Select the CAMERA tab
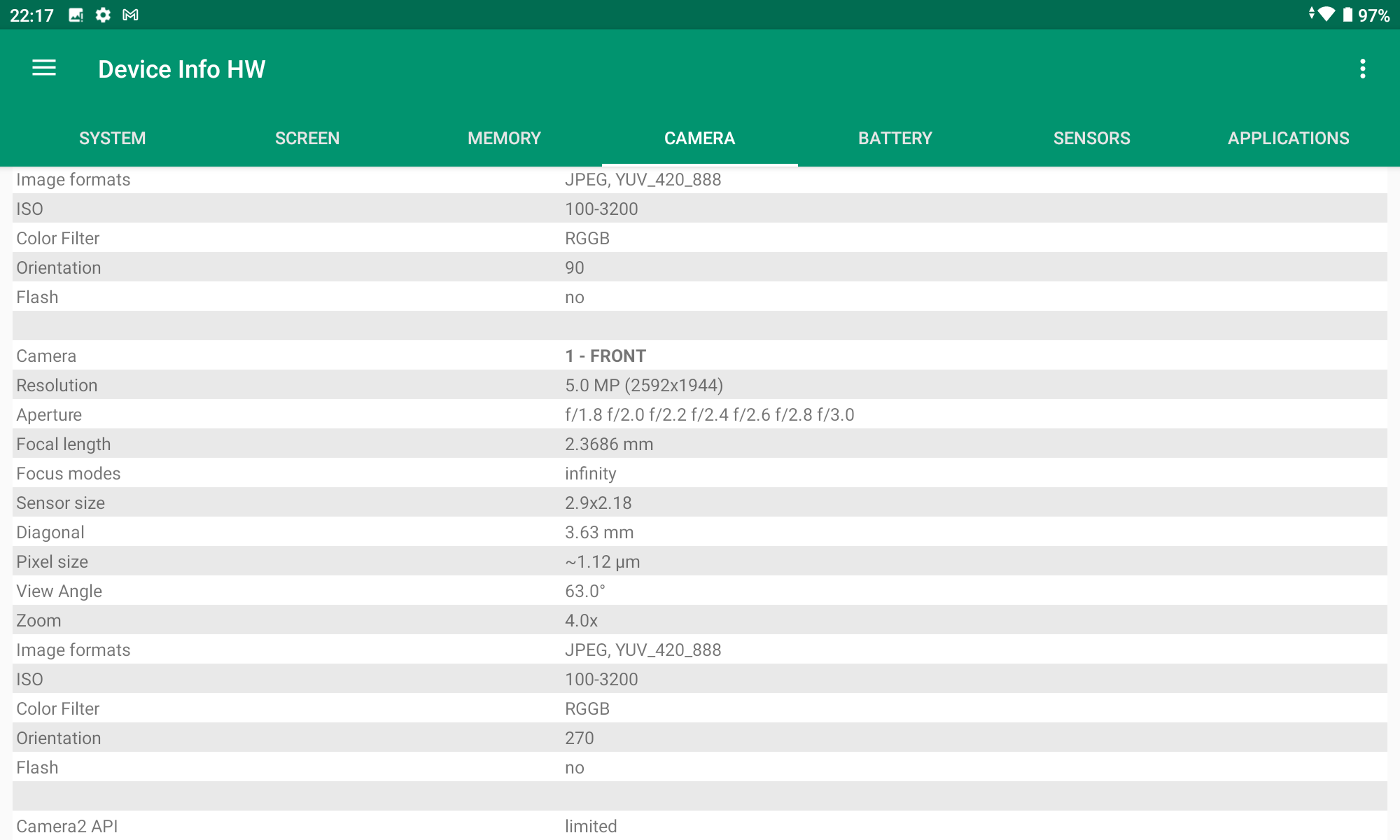The height and width of the screenshot is (840, 1400). coord(699,138)
